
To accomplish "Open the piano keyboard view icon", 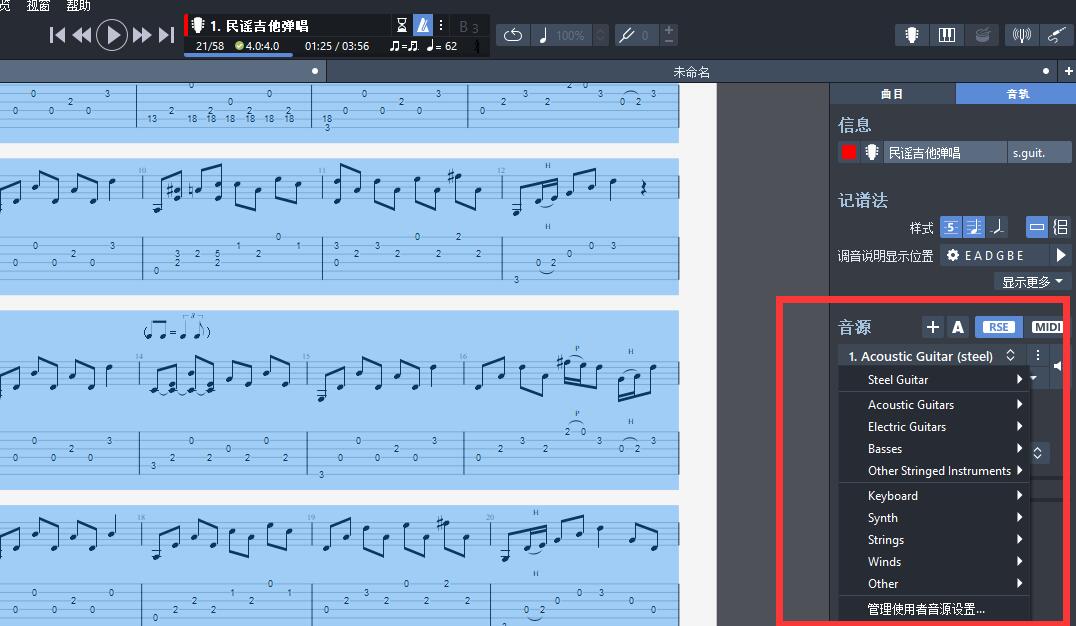I will 946,35.
